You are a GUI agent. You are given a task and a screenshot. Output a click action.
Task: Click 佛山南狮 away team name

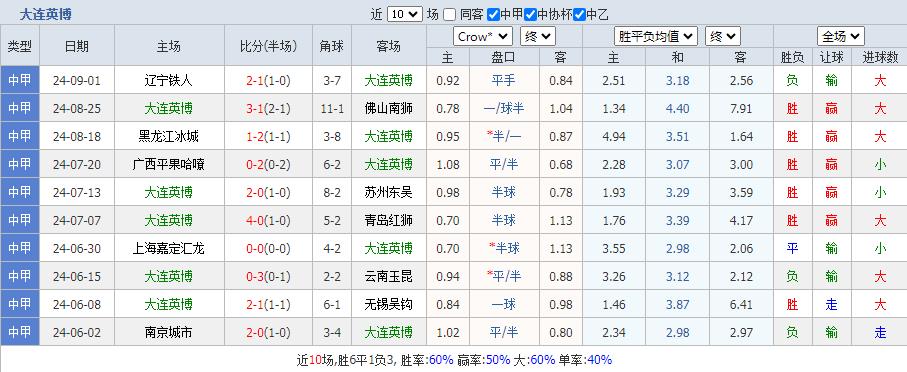point(389,108)
